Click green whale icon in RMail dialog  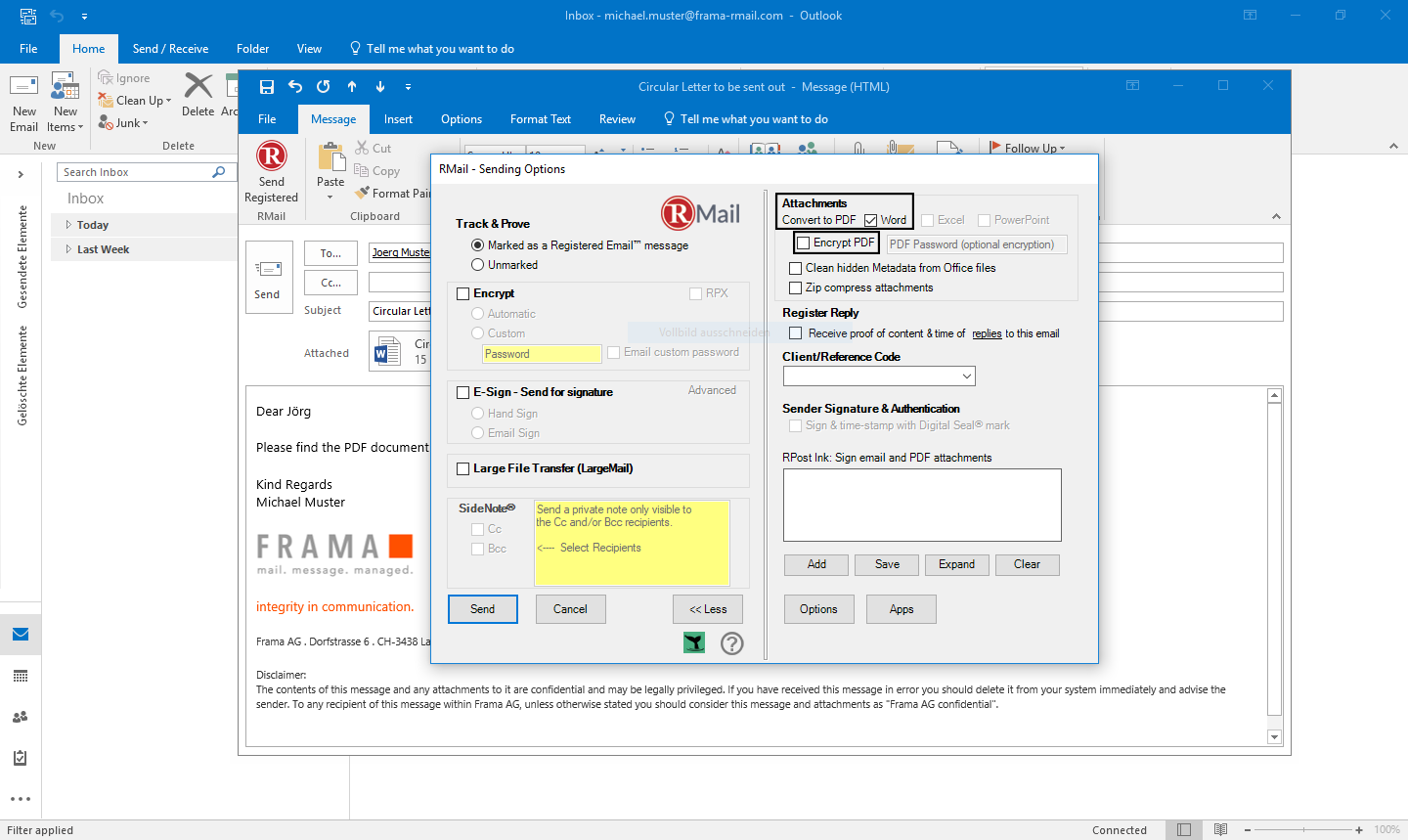pos(694,642)
